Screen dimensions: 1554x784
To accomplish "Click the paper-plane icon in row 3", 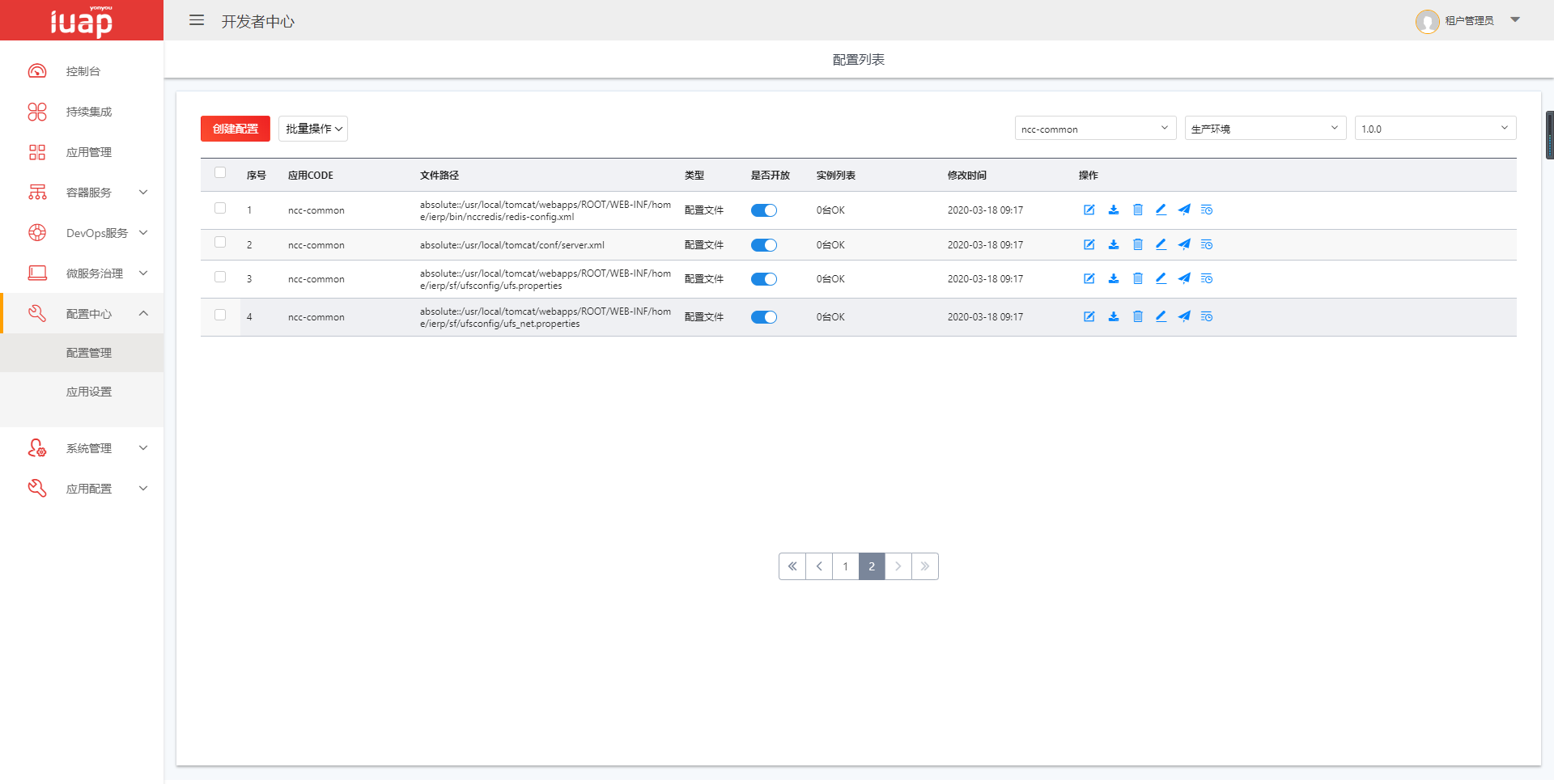I will [1184, 278].
